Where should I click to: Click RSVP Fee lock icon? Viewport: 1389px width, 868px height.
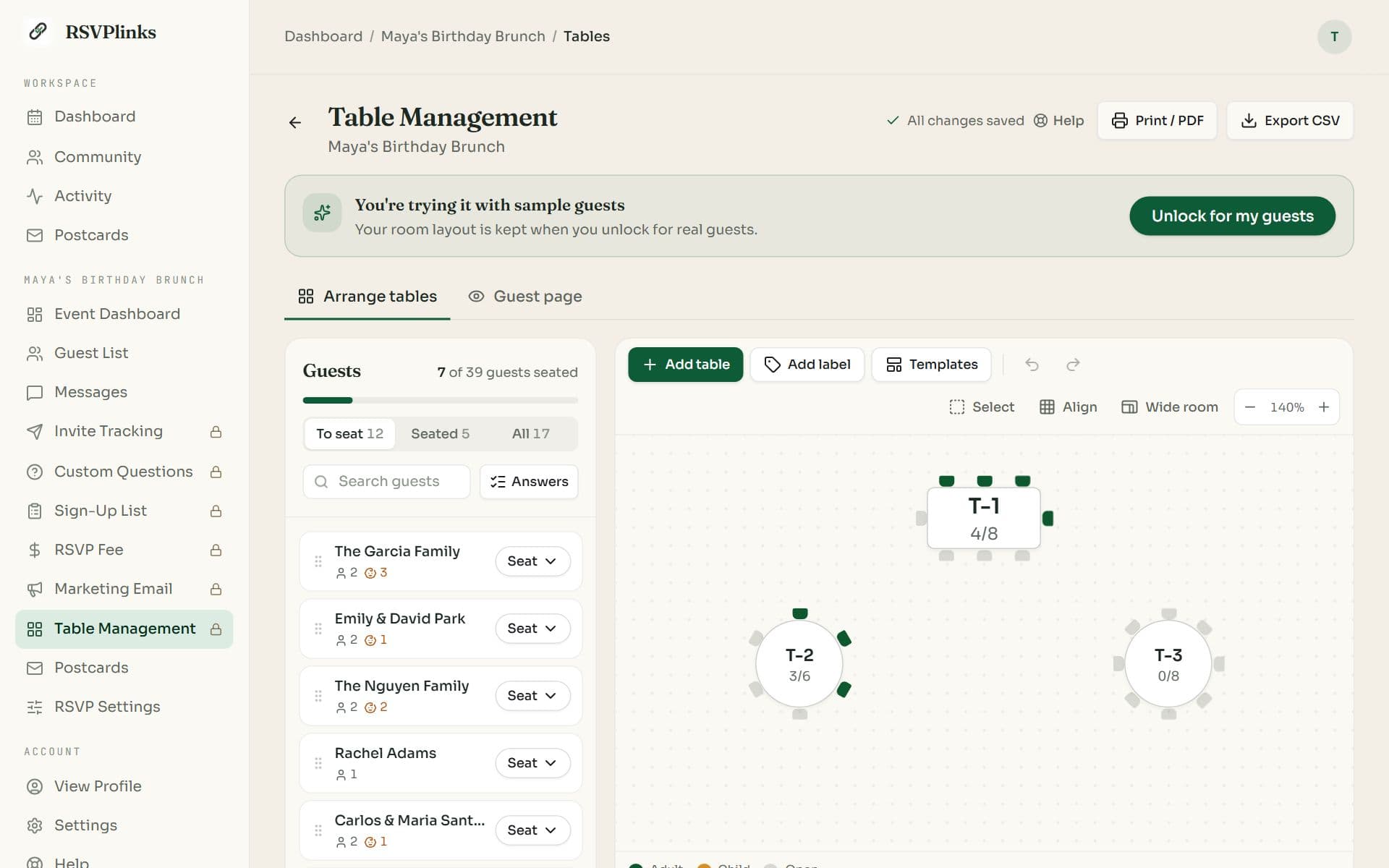(x=216, y=550)
